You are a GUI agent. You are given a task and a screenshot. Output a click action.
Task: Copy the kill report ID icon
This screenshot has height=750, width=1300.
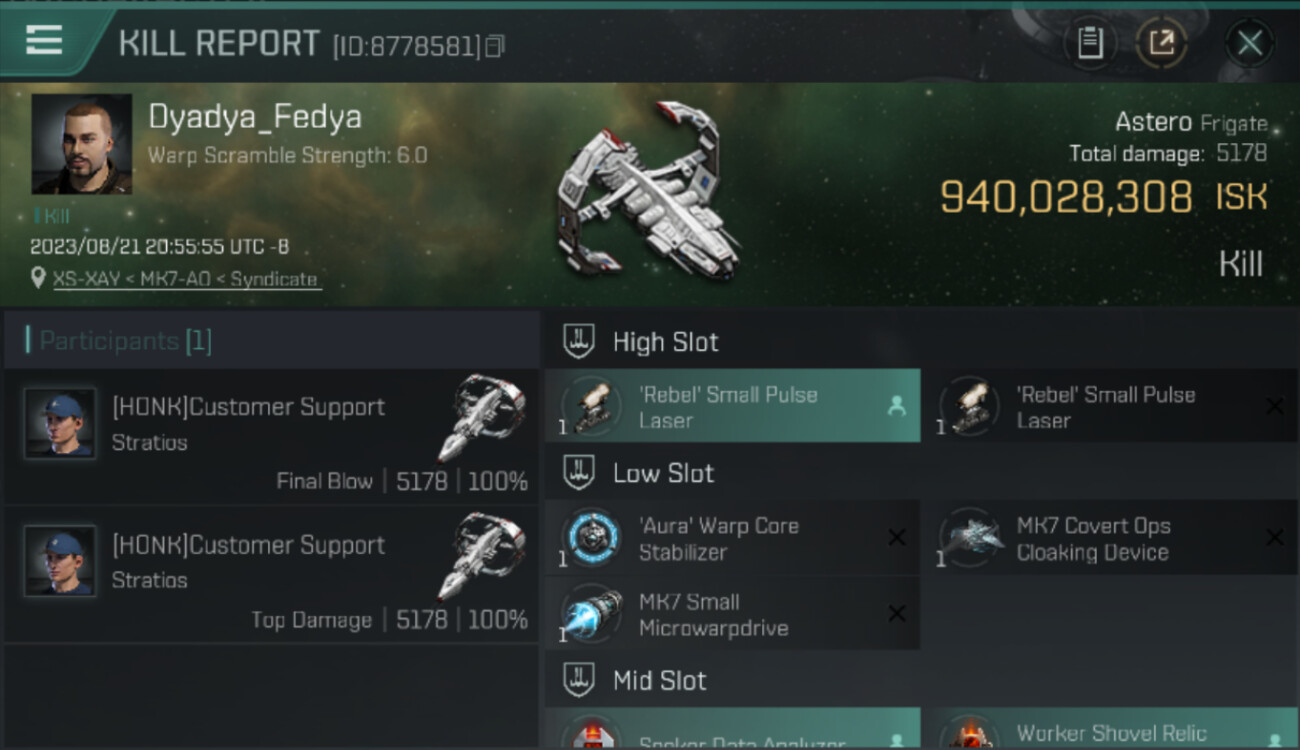pos(494,46)
